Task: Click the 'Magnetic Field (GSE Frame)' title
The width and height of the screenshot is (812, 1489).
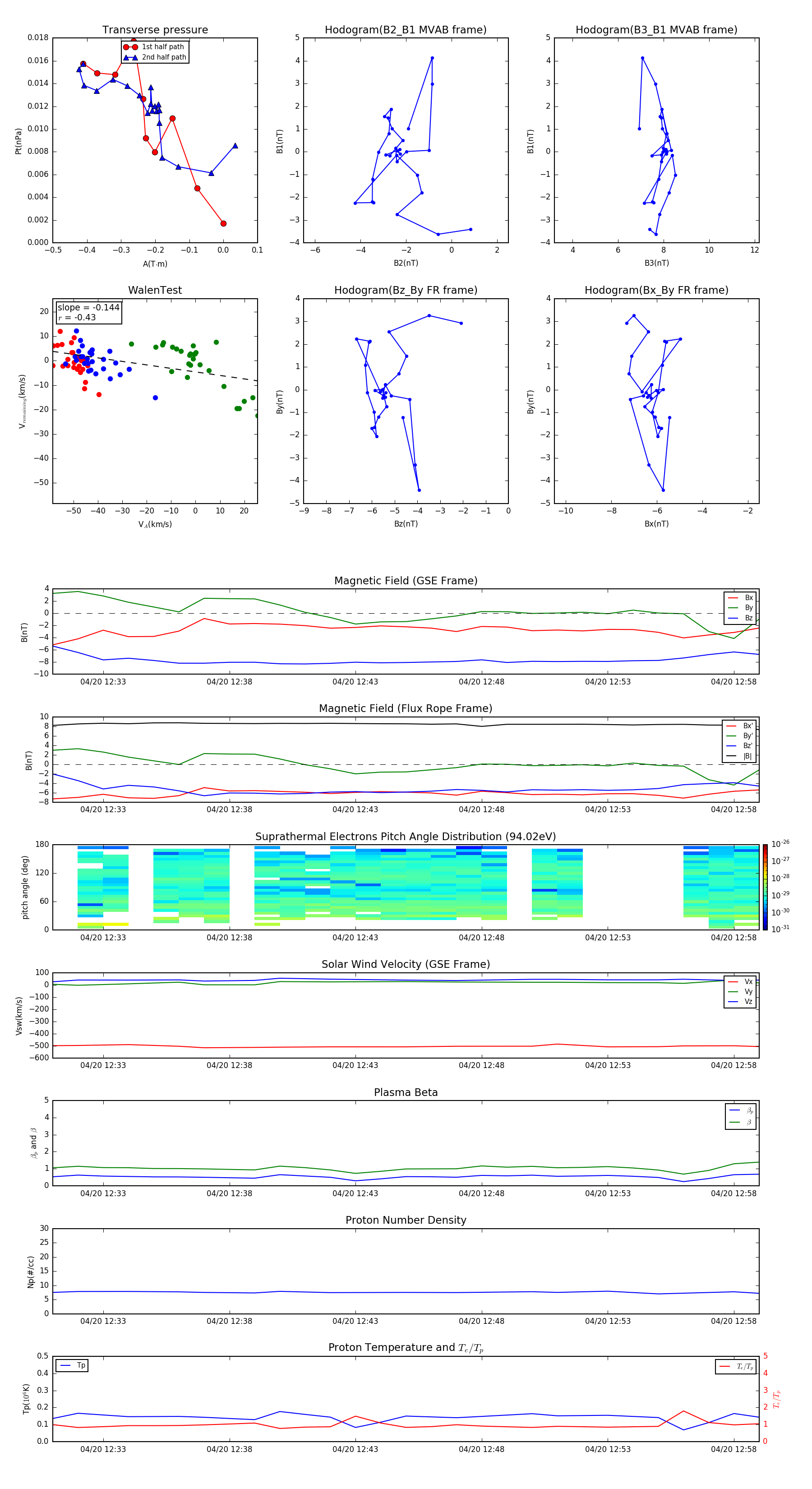Action: tap(406, 581)
